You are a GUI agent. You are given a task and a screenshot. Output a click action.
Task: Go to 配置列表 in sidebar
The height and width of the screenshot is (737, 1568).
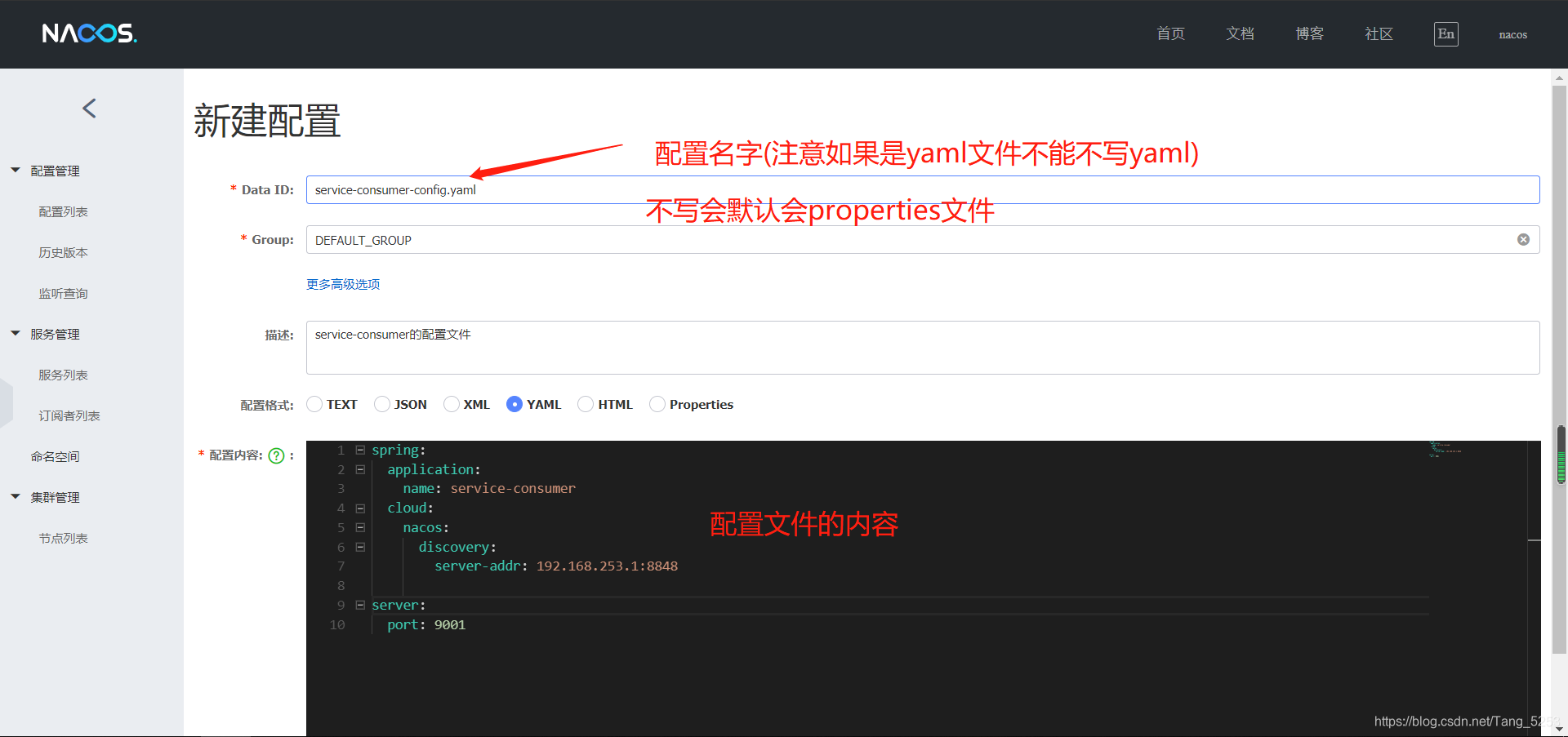pyautogui.click(x=63, y=211)
